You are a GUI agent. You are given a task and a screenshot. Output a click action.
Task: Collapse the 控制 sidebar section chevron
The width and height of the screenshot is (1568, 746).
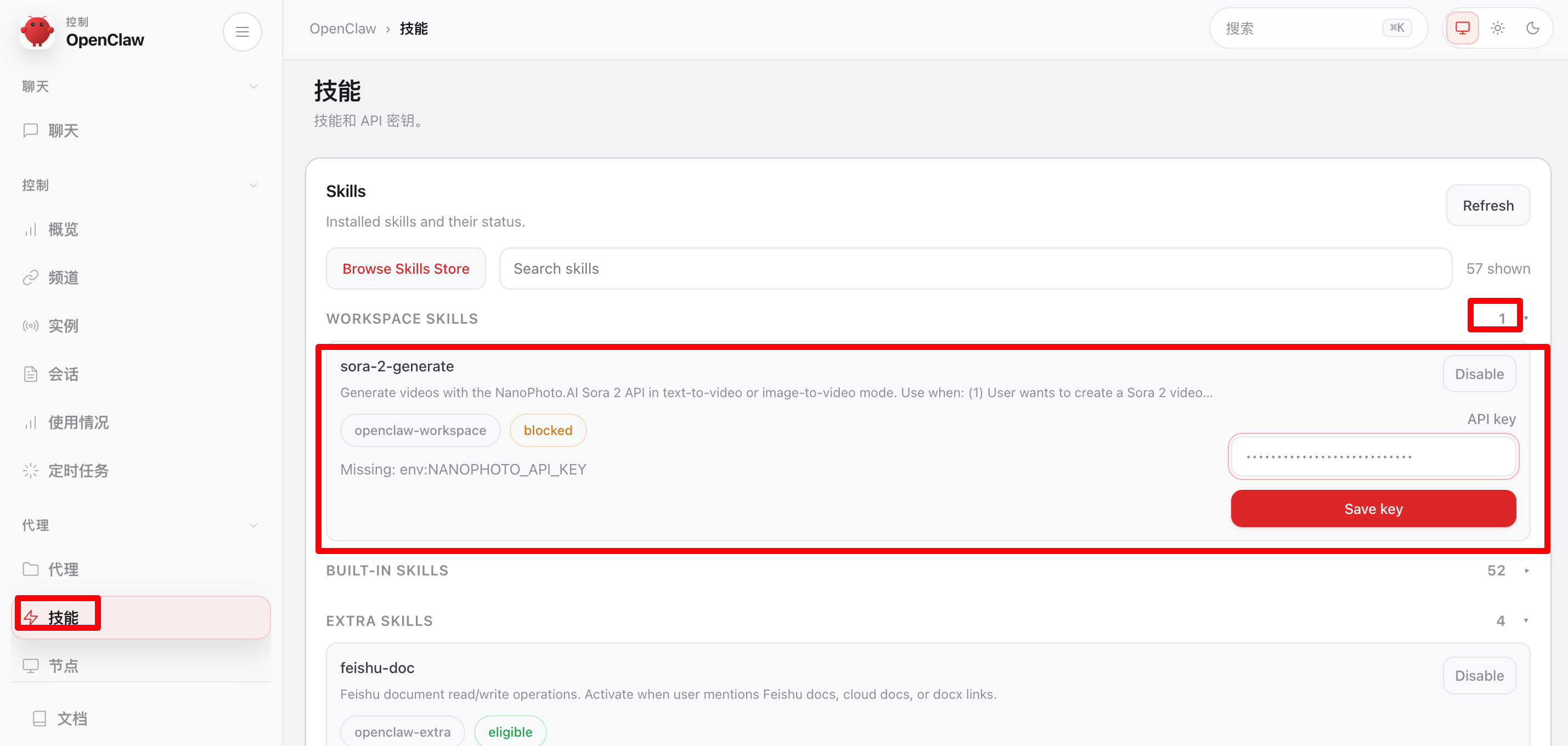click(253, 185)
